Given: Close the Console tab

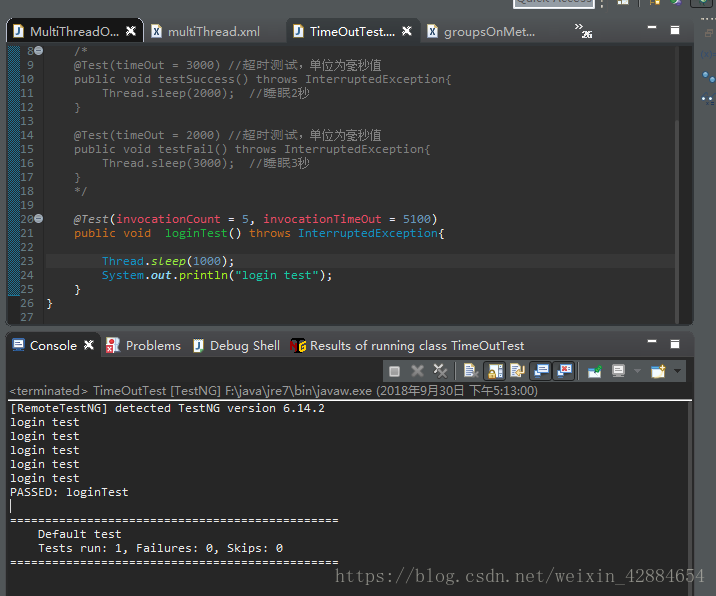Looking at the screenshot, I should pyautogui.click(x=89, y=345).
